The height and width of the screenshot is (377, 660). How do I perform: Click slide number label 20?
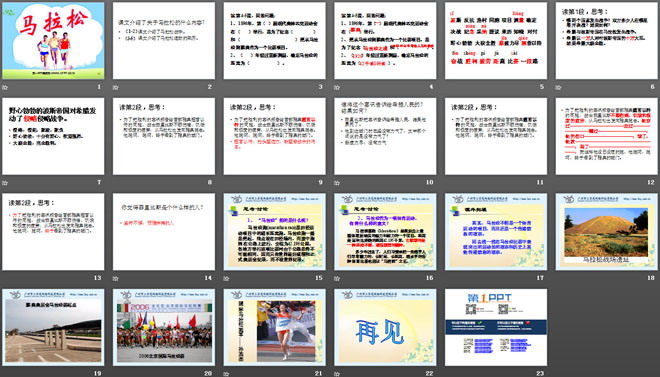pos(208,373)
